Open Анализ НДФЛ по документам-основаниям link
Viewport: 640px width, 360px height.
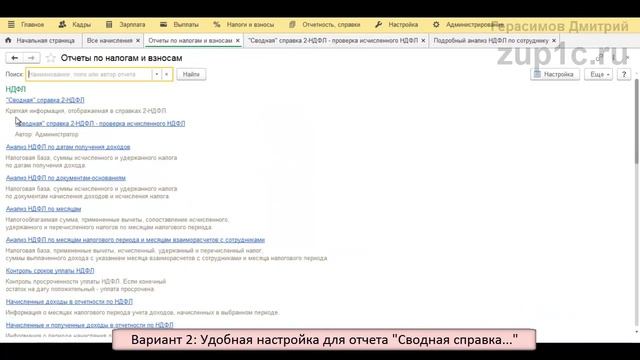66,178
